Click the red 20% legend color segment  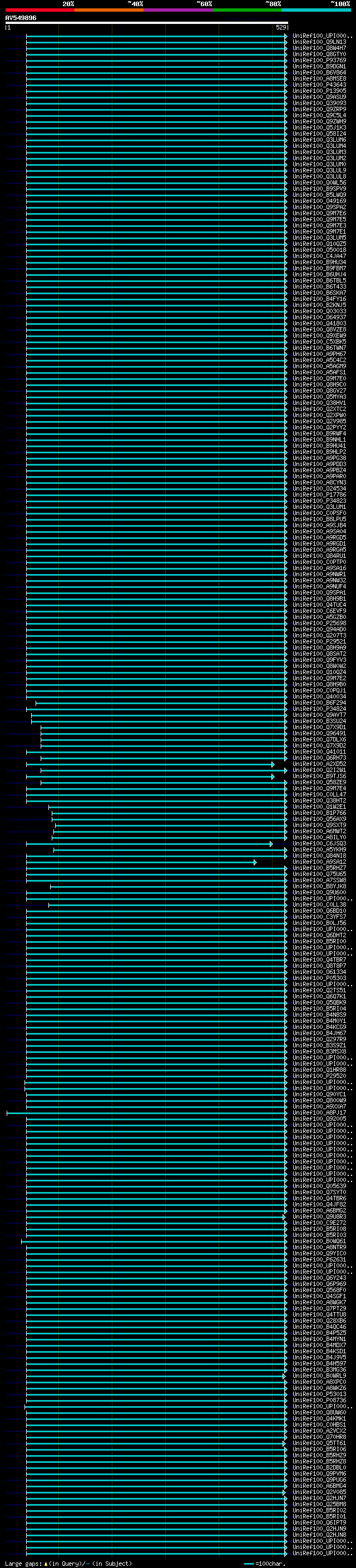click(39, 10)
